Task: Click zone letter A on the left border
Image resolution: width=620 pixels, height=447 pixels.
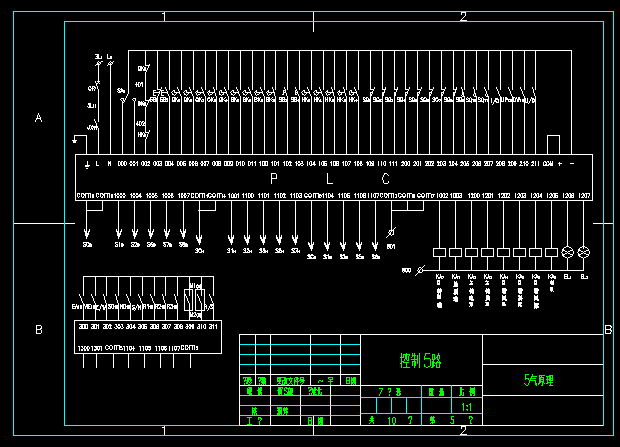Action: (x=38, y=117)
